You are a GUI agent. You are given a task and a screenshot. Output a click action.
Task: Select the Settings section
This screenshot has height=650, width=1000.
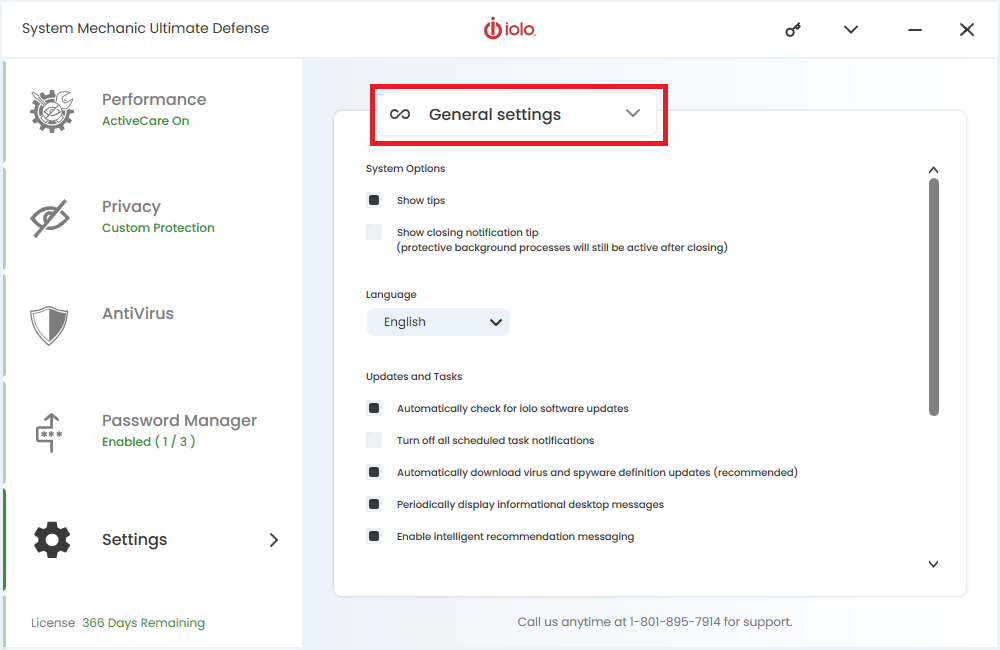click(x=153, y=540)
